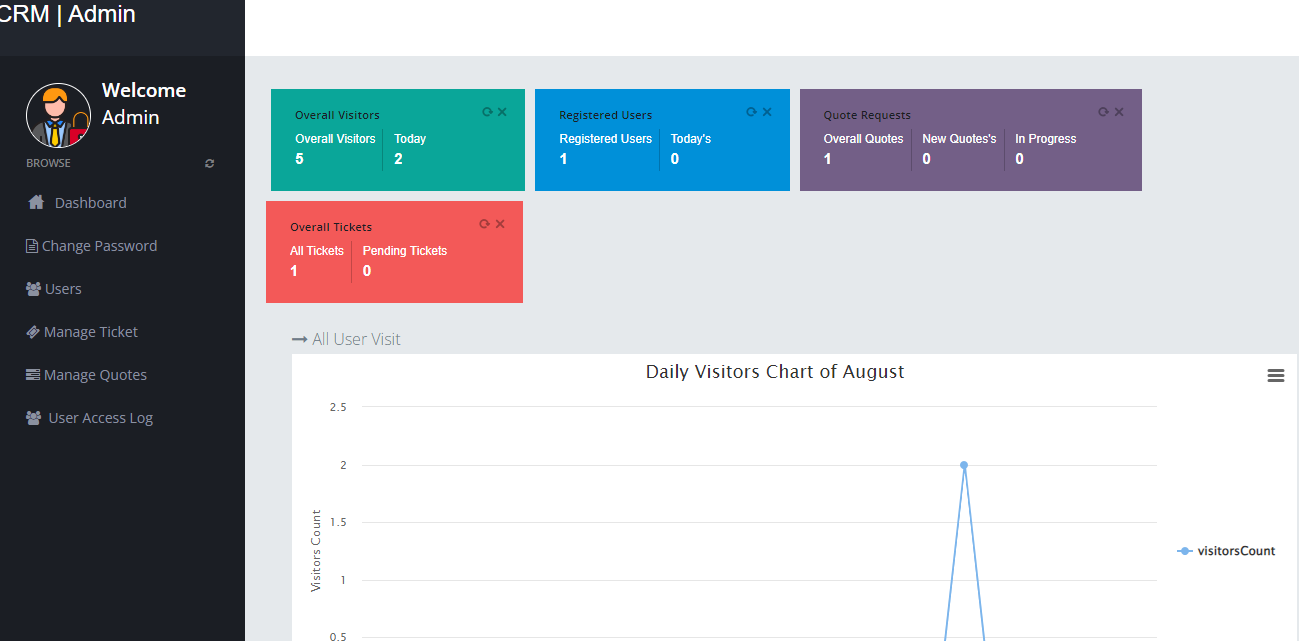Close the Overall Visitors card
This screenshot has width=1299, height=641.
point(502,112)
